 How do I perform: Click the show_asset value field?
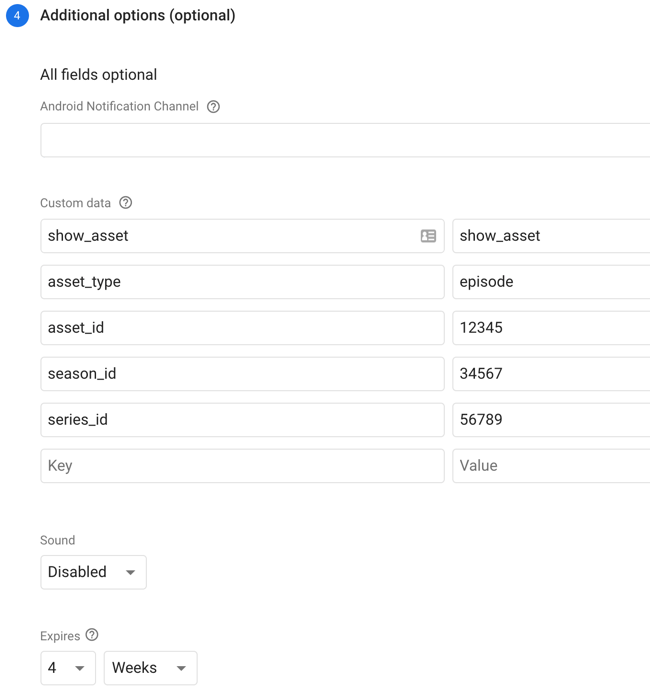551,236
